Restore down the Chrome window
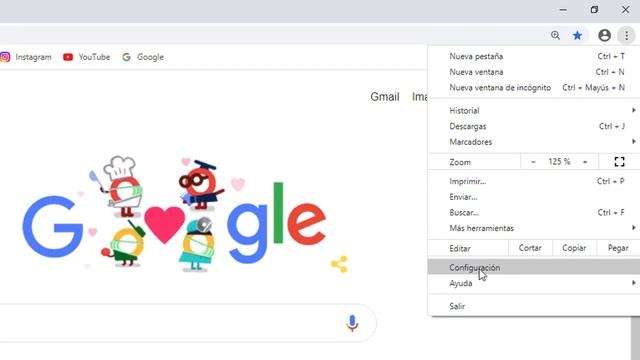This screenshot has height=360, width=640. tap(594, 10)
